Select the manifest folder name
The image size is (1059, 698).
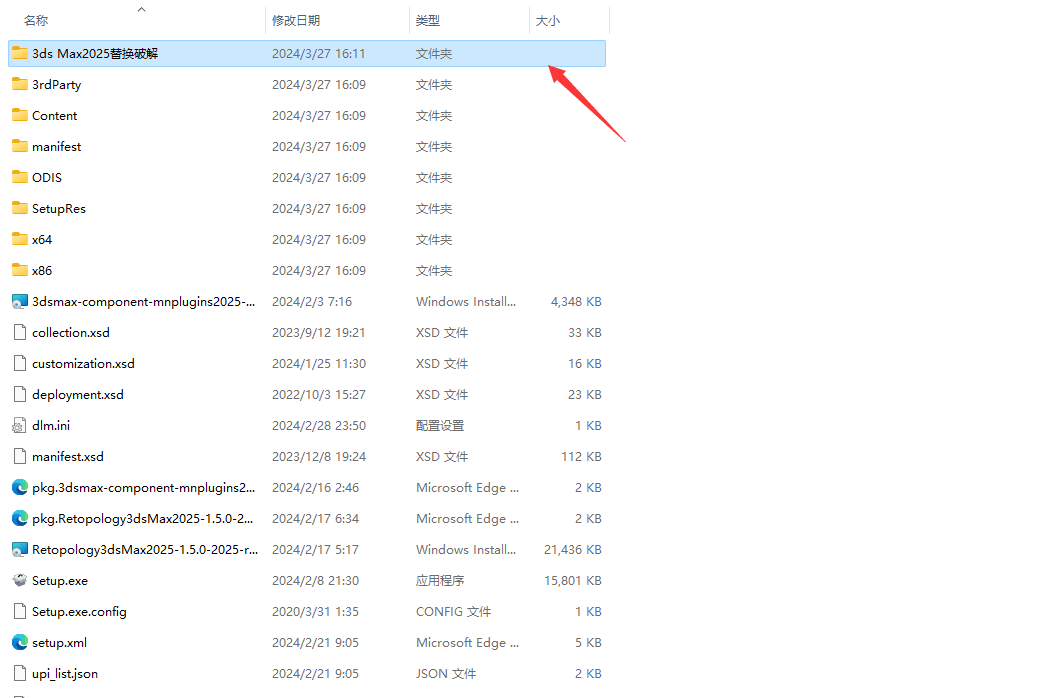pos(57,147)
